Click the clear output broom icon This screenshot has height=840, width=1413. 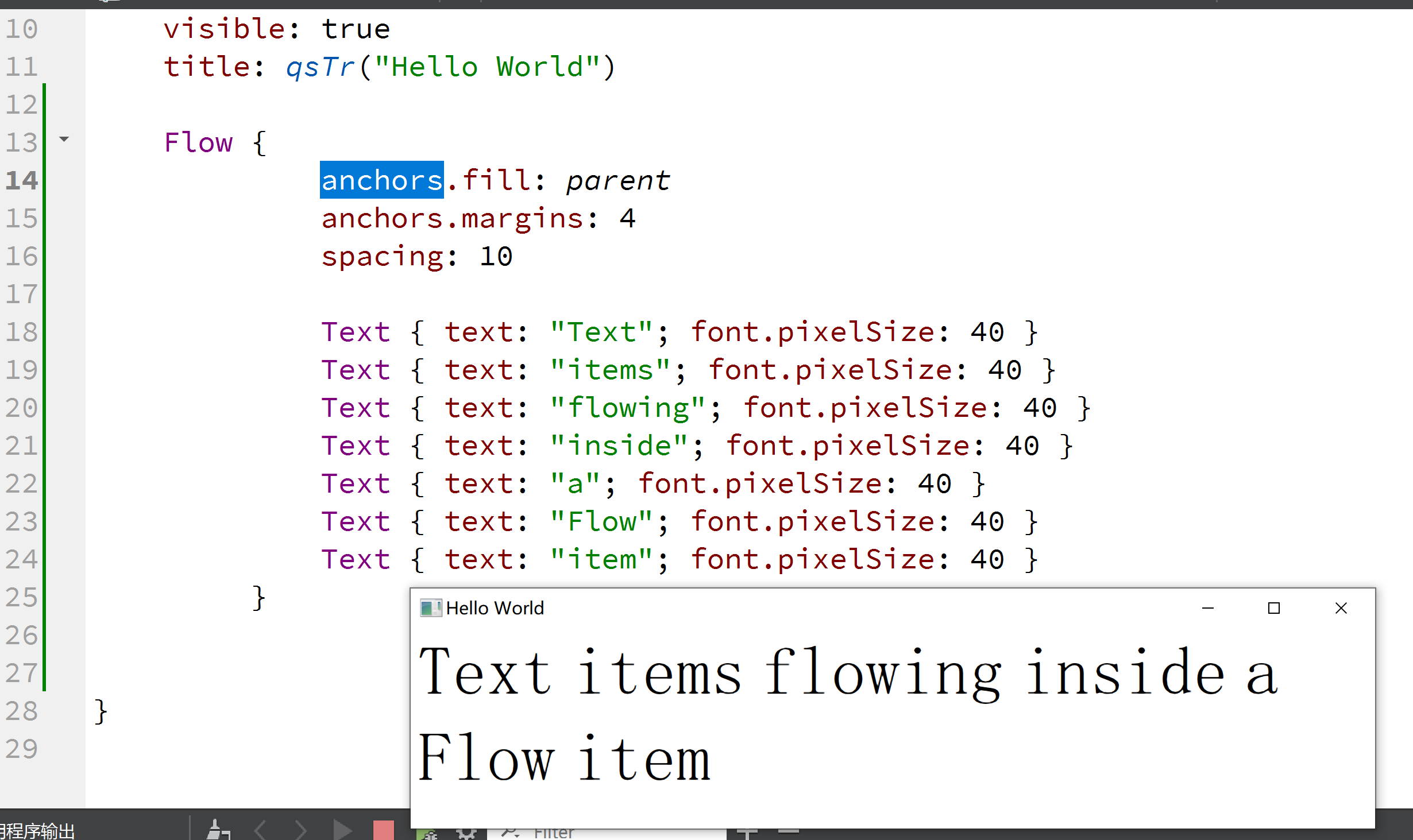(x=218, y=831)
